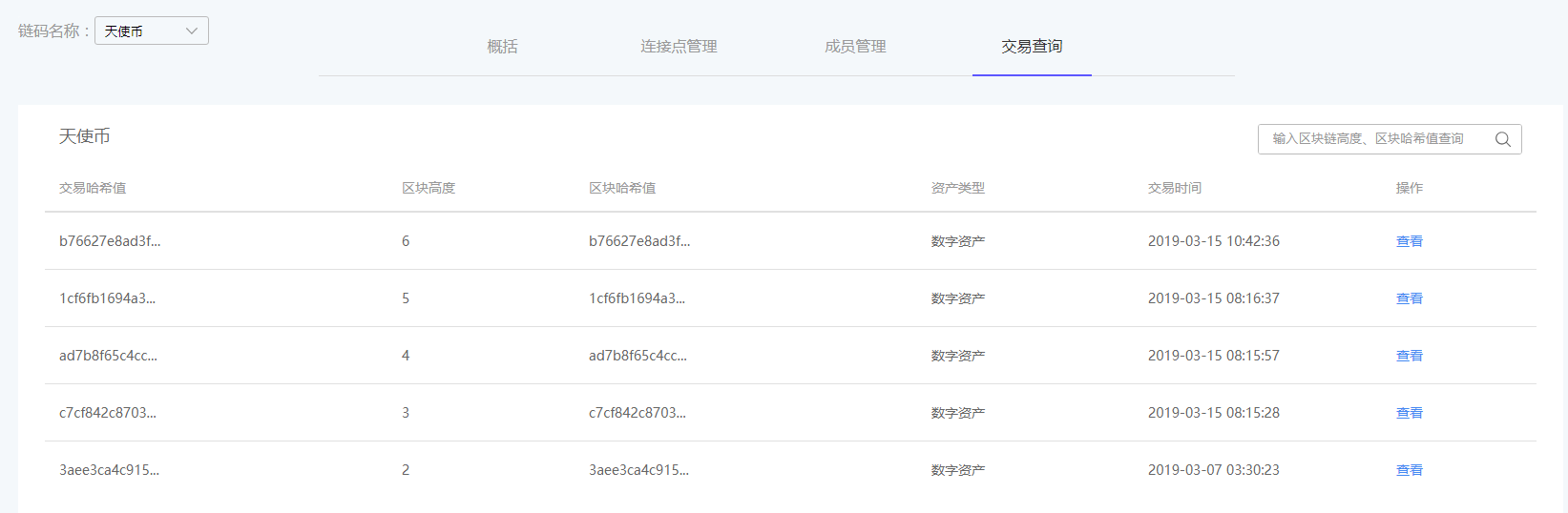Click 查看 for block height 5
1568x513 pixels.
point(1409,298)
